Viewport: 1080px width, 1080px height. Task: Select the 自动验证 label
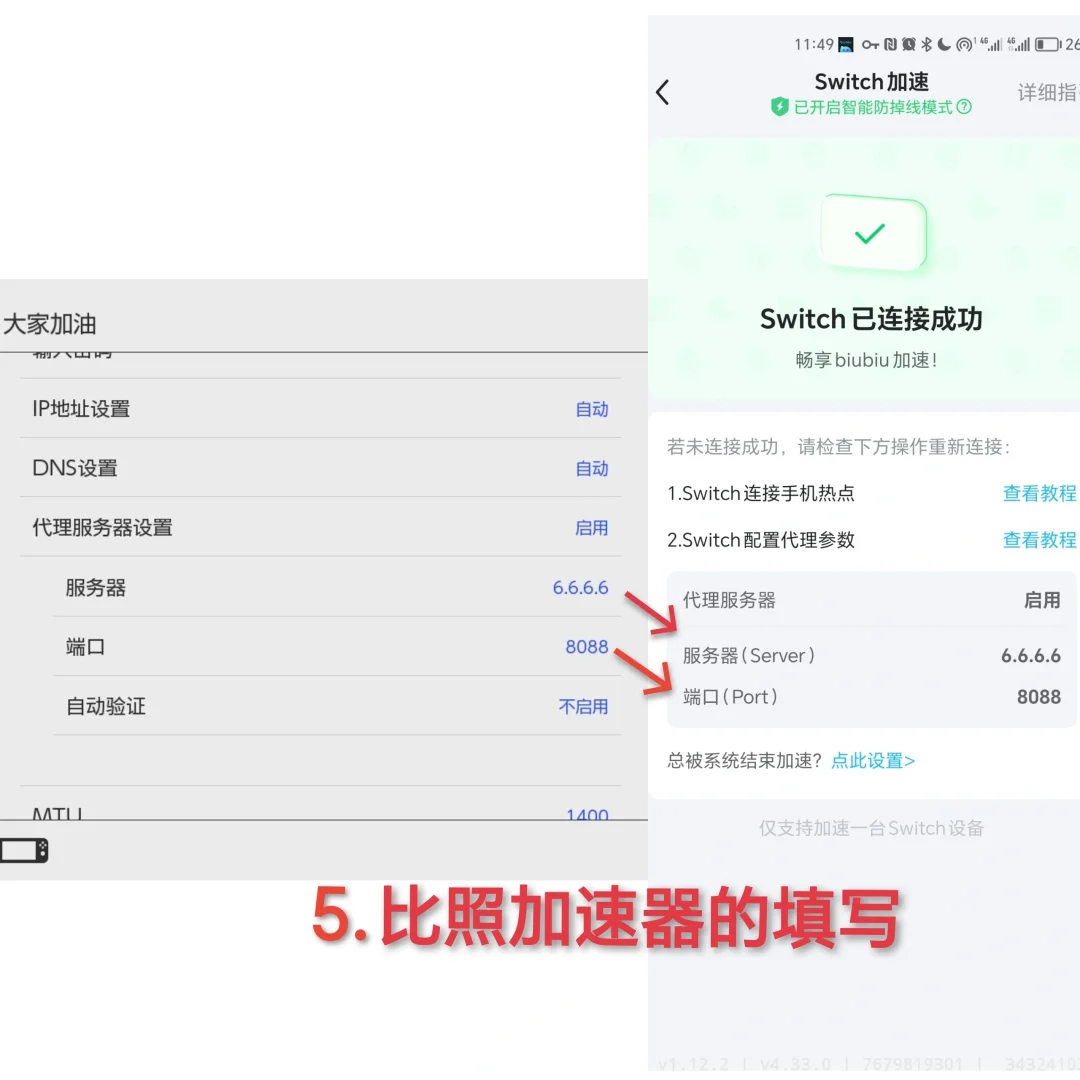(x=105, y=706)
